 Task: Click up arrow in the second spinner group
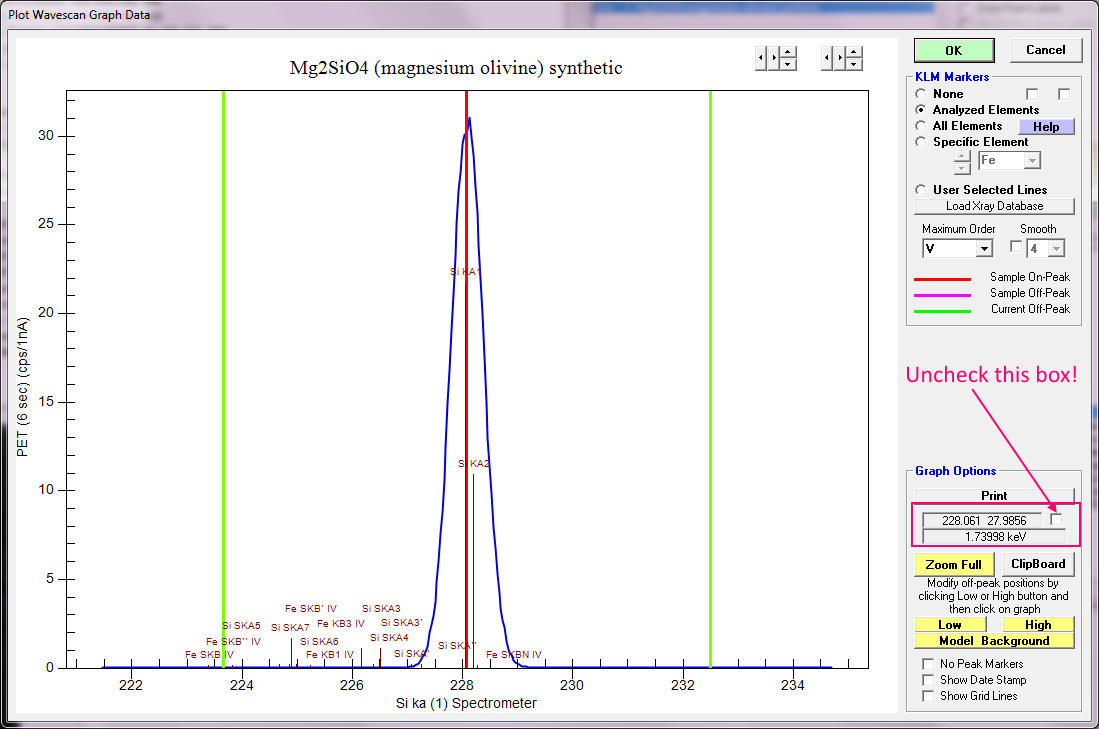tap(854, 52)
